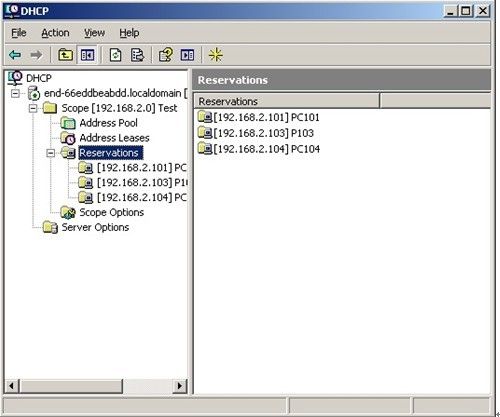Maximize the DHCP window
Image resolution: width=500 pixels, height=417 pixels.
(x=466, y=11)
